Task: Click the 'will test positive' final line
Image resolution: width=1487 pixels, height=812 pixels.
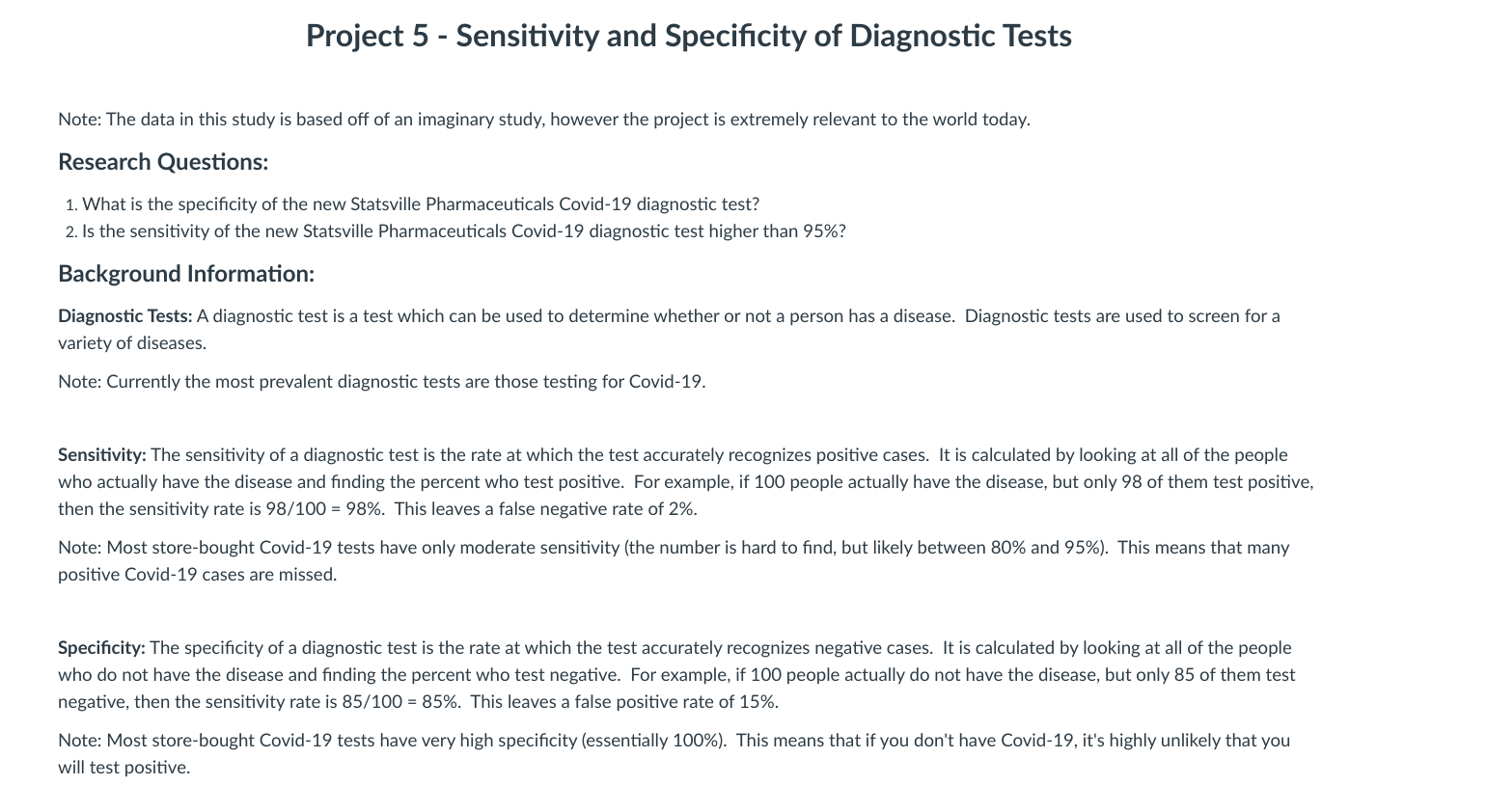Action: click(124, 768)
